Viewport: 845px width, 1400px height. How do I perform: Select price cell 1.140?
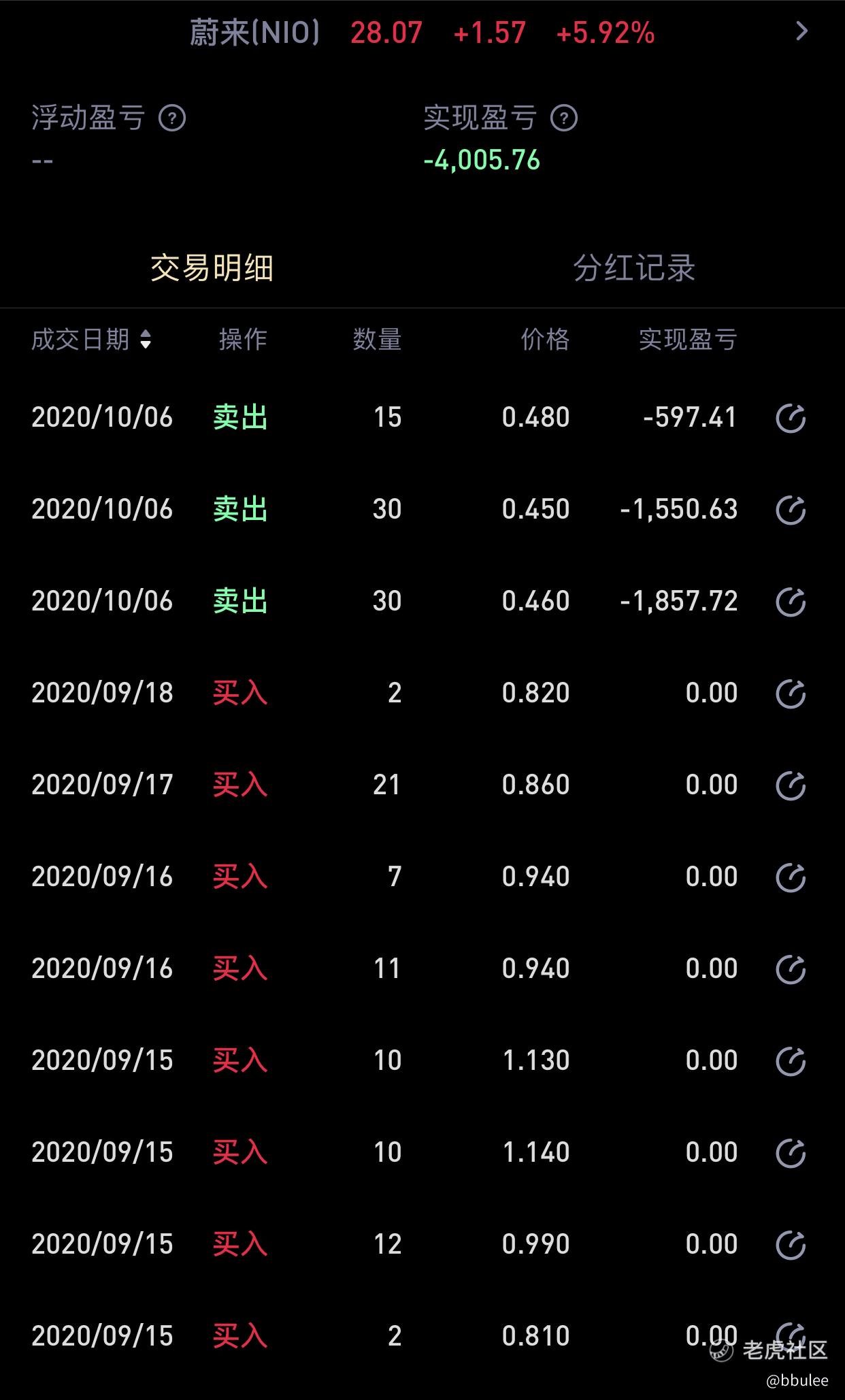[x=536, y=1152]
